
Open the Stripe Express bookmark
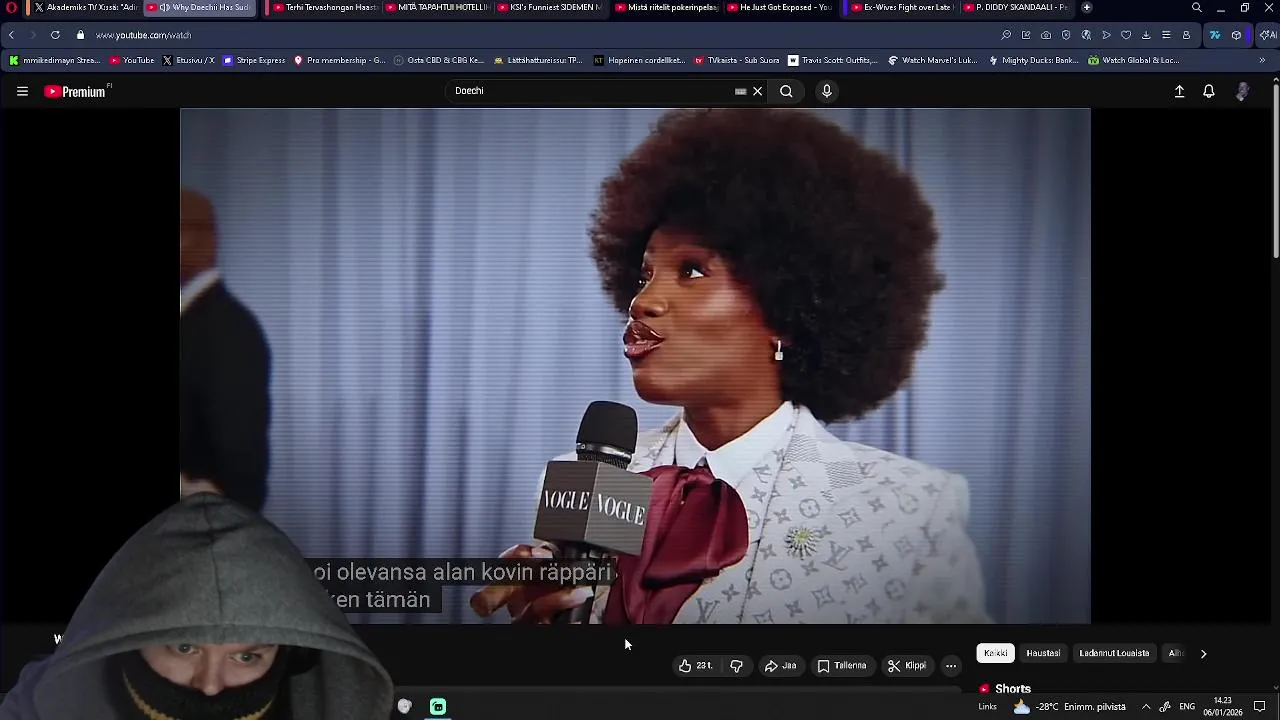click(x=254, y=60)
